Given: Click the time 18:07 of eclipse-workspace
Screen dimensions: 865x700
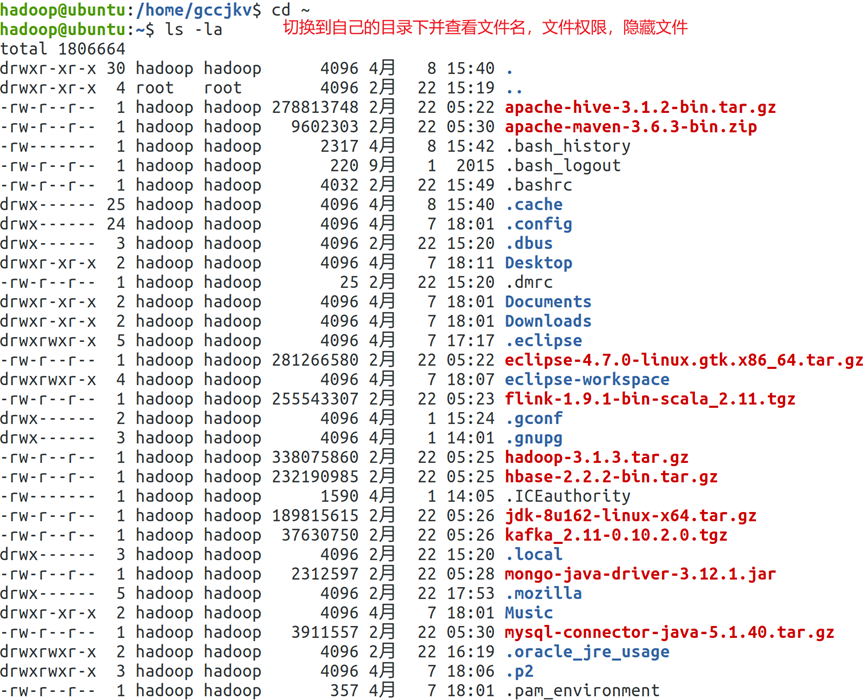Looking at the screenshot, I should pyautogui.click(x=471, y=380).
